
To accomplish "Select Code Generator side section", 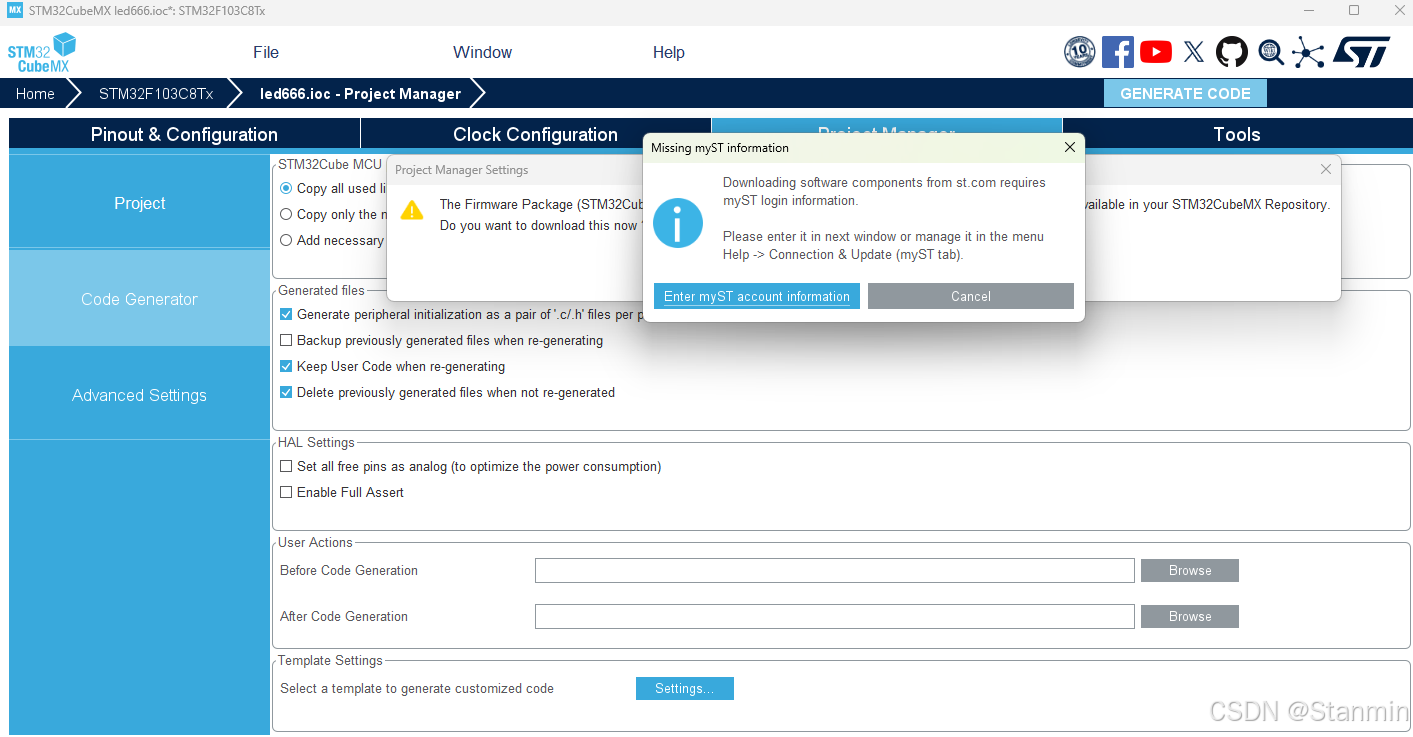I will tap(139, 299).
